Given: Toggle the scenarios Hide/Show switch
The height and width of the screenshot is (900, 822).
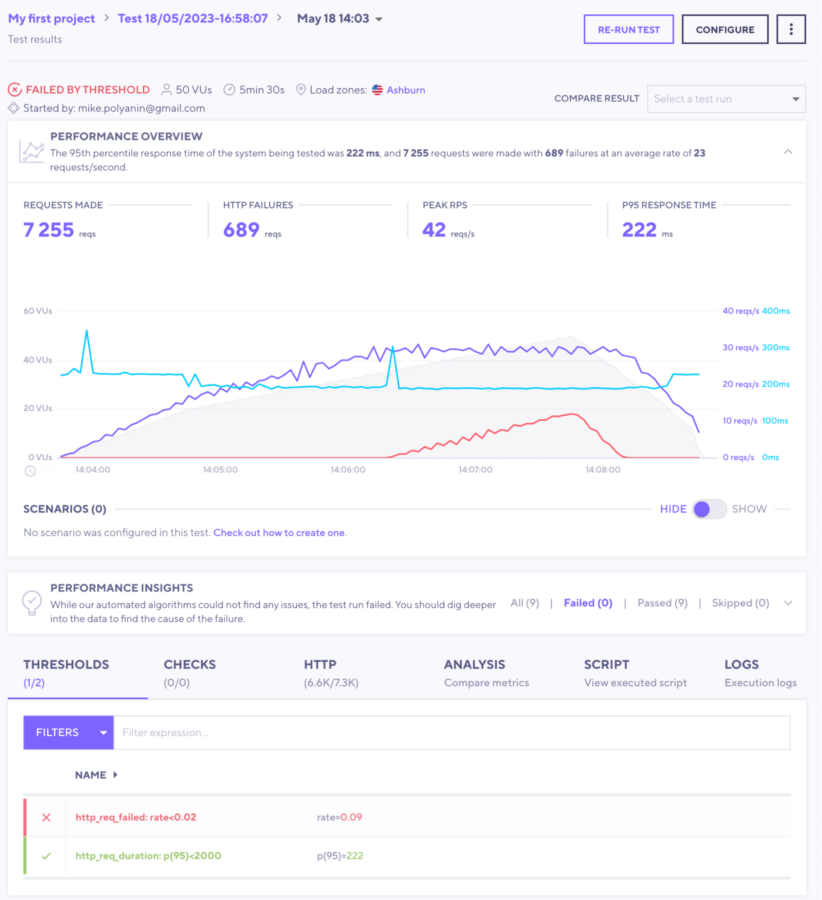Looking at the screenshot, I should 709,509.
